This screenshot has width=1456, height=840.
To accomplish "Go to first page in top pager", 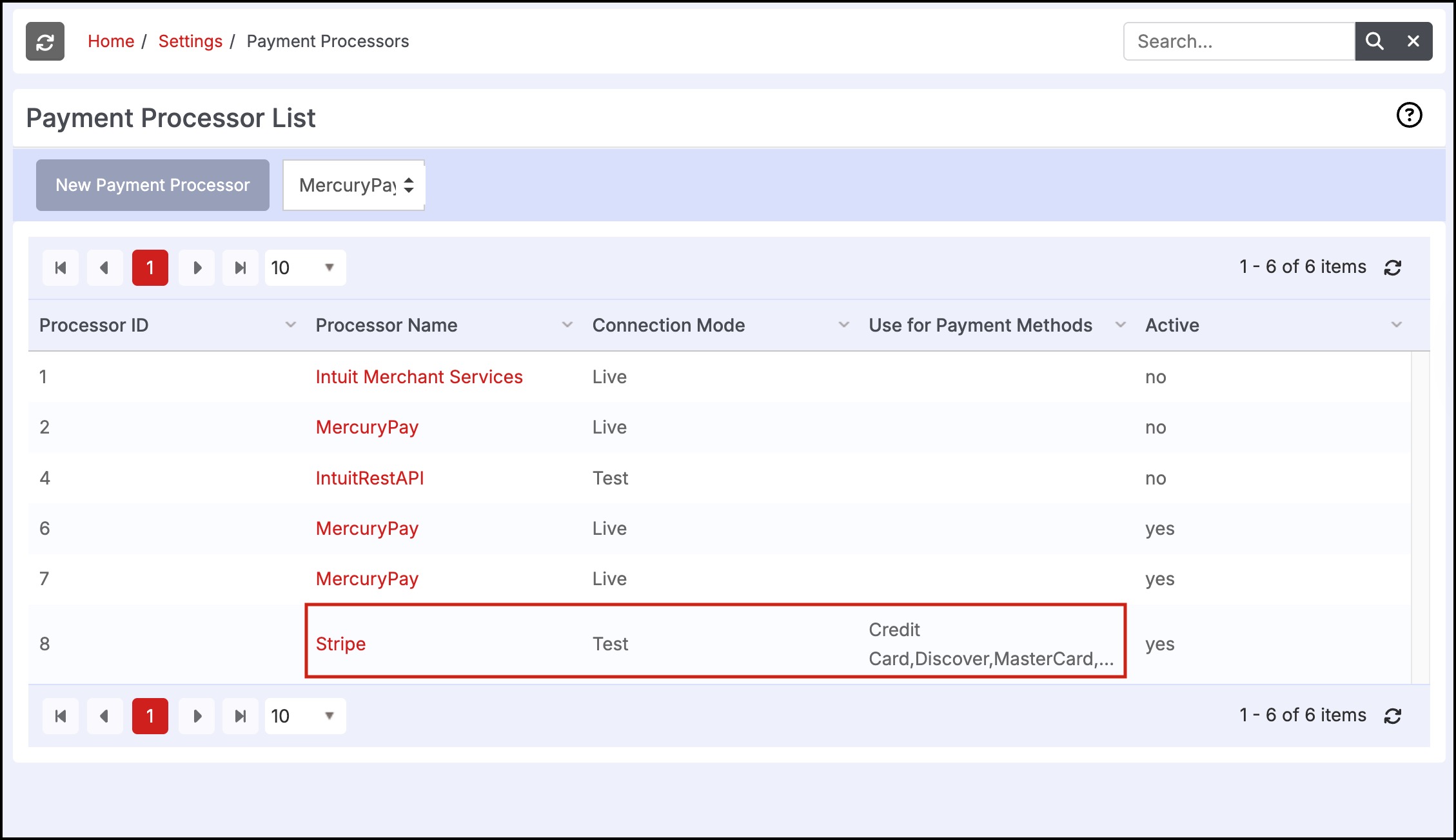I will tap(61, 268).
